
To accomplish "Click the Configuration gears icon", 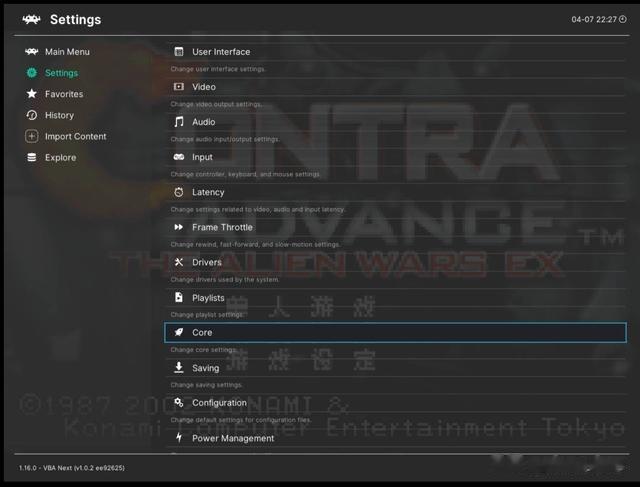I will 179,402.
